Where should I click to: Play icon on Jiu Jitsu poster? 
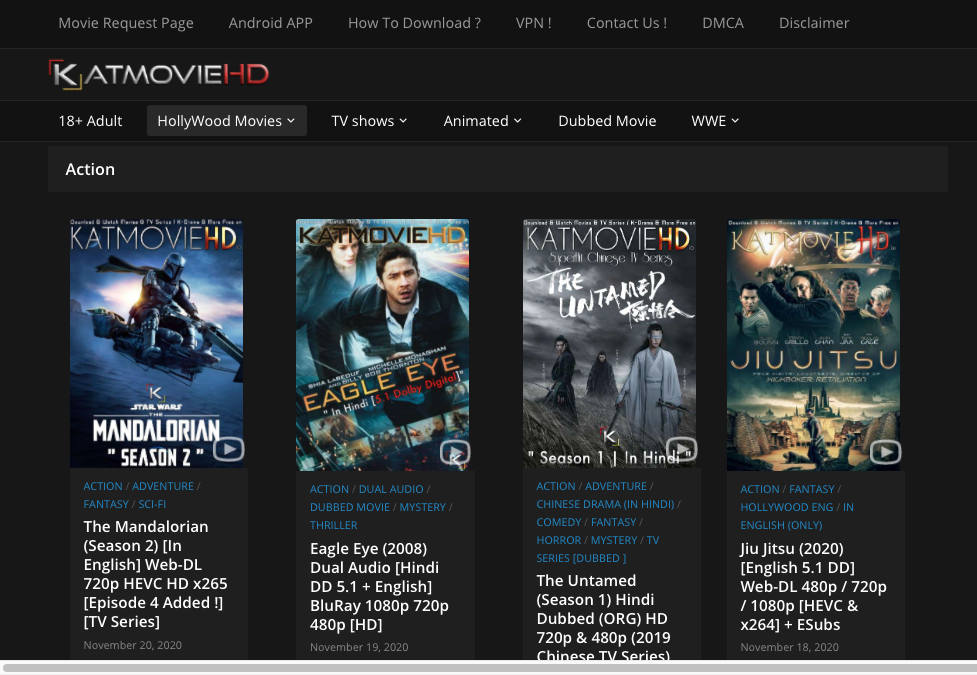pos(885,452)
